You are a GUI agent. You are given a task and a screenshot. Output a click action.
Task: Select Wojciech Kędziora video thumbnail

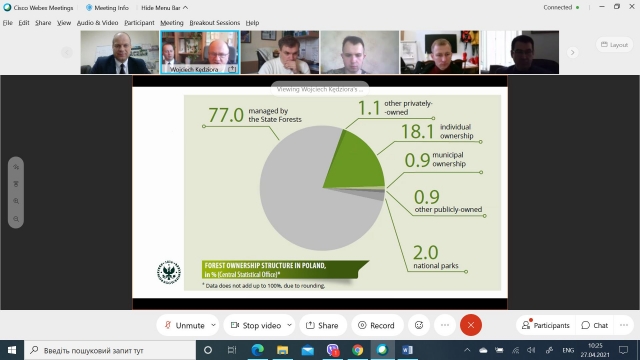tap(200, 52)
